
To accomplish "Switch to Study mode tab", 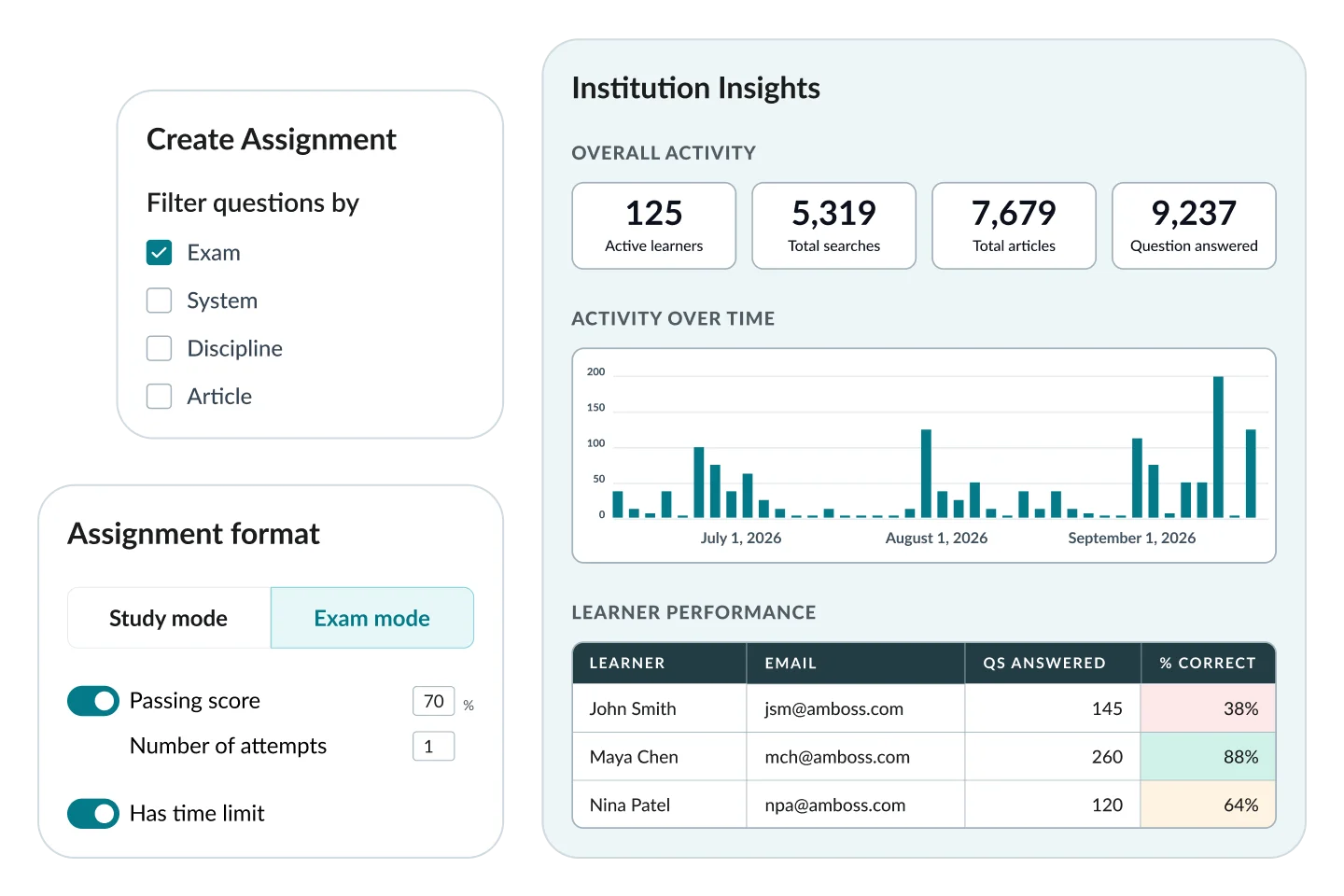I will click(168, 617).
